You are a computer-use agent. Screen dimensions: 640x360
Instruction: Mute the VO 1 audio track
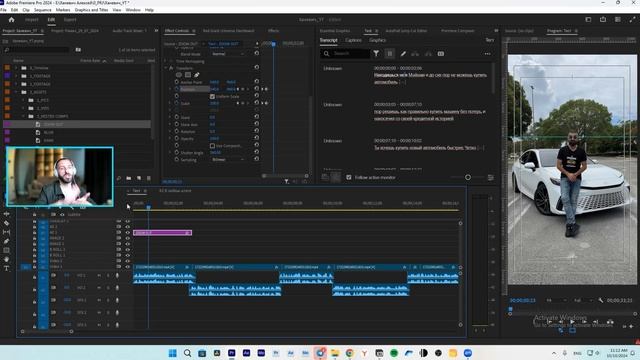99,276
